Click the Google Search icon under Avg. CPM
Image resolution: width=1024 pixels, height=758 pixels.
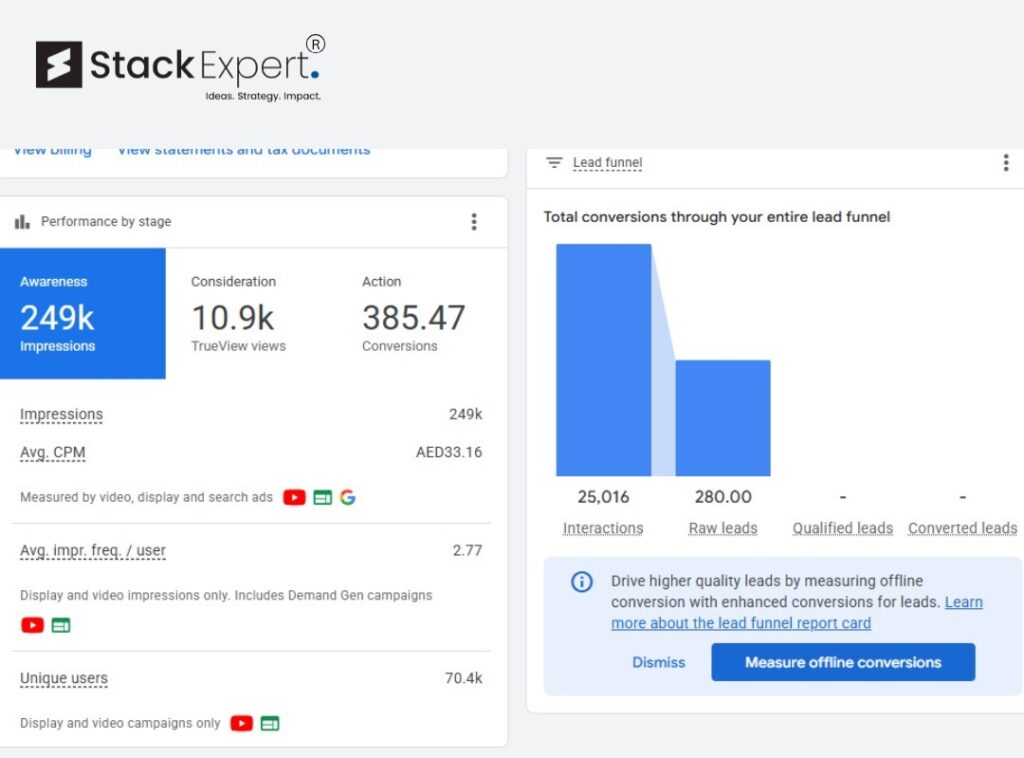tap(348, 497)
